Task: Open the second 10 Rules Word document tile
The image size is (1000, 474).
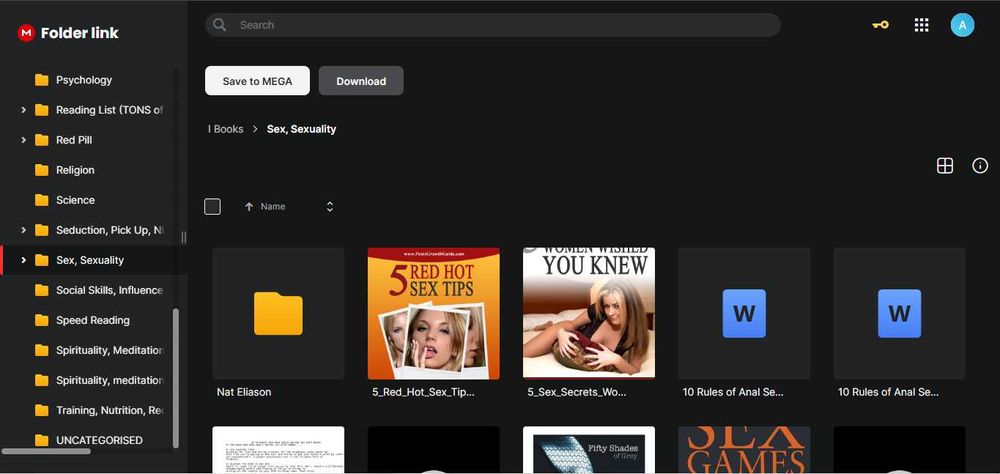Action: [x=899, y=313]
